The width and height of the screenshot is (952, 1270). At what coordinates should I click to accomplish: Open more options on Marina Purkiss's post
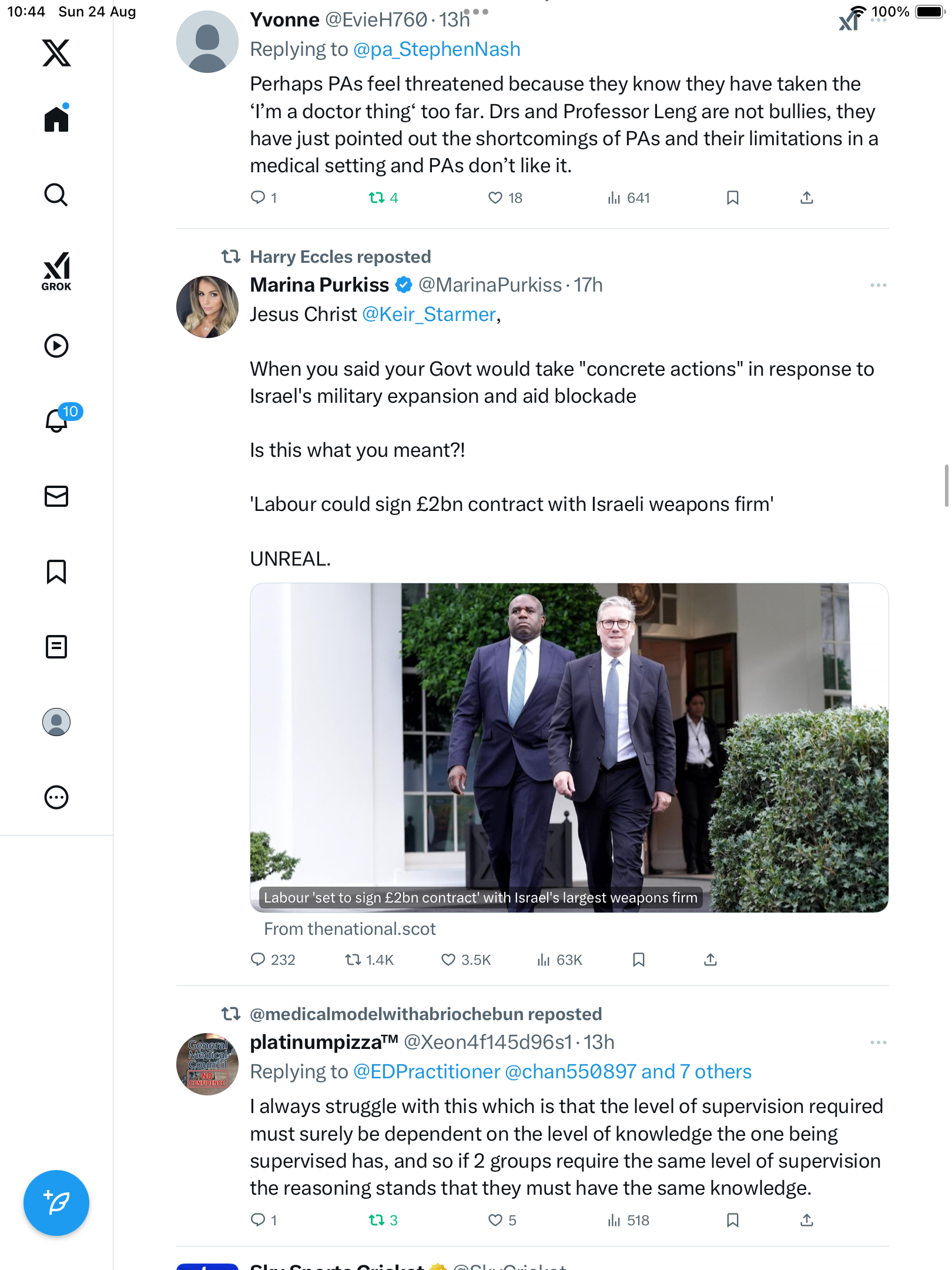[878, 286]
